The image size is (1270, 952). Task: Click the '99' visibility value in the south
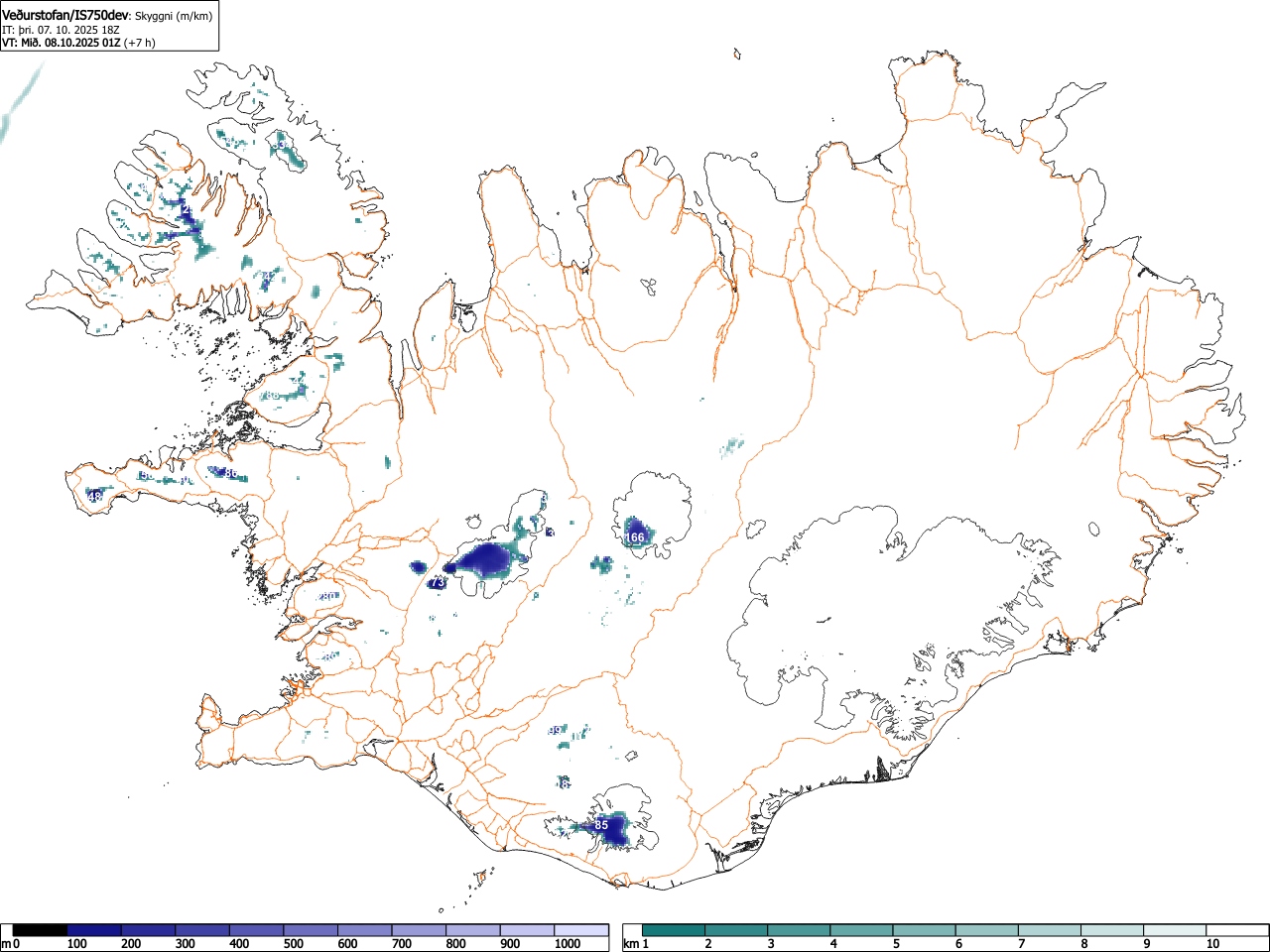click(556, 731)
